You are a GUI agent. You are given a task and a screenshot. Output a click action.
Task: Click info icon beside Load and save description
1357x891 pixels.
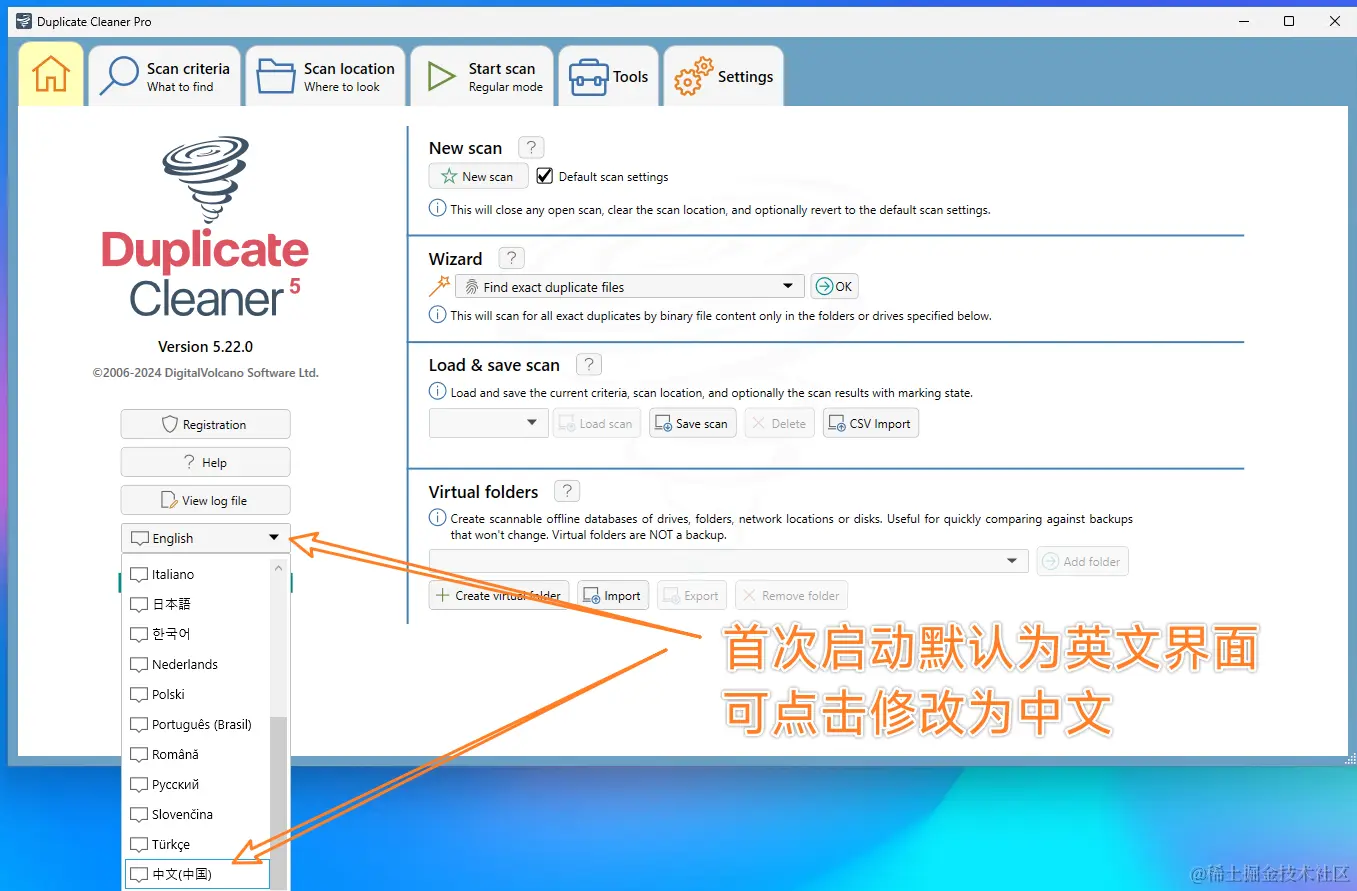point(437,392)
